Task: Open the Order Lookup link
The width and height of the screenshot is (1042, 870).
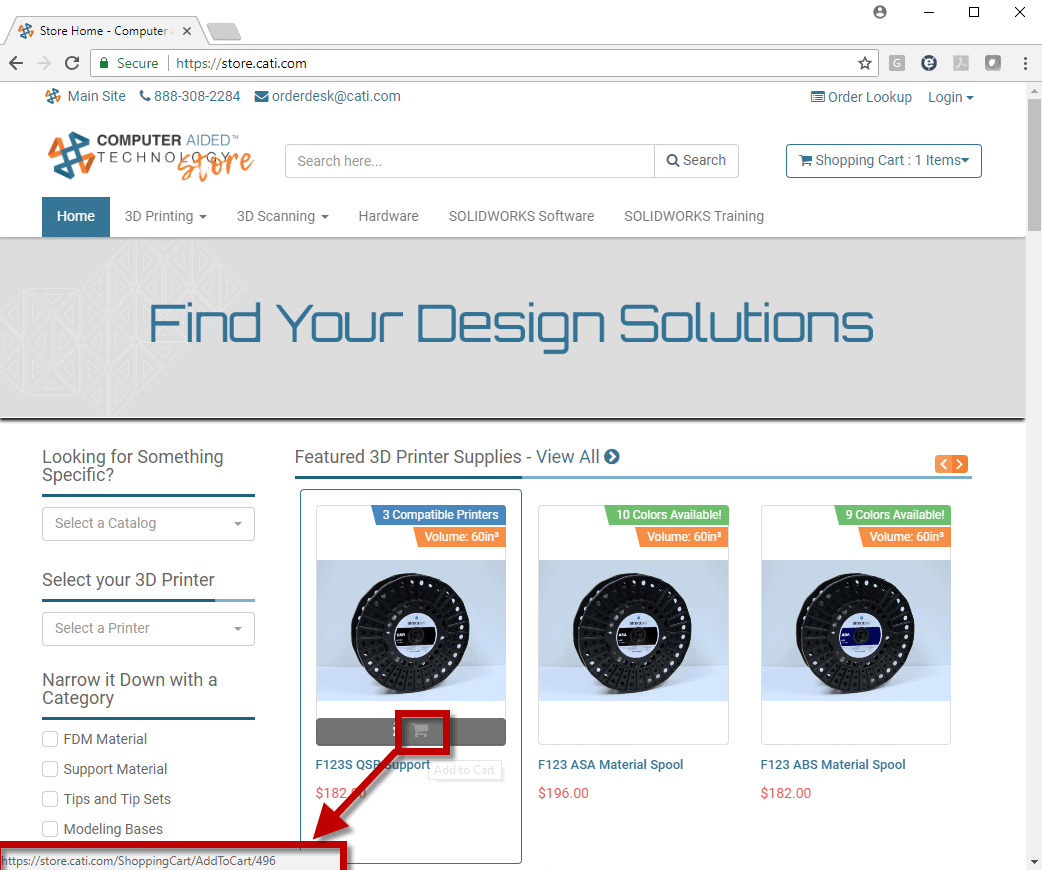Action: click(x=861, y=97)
